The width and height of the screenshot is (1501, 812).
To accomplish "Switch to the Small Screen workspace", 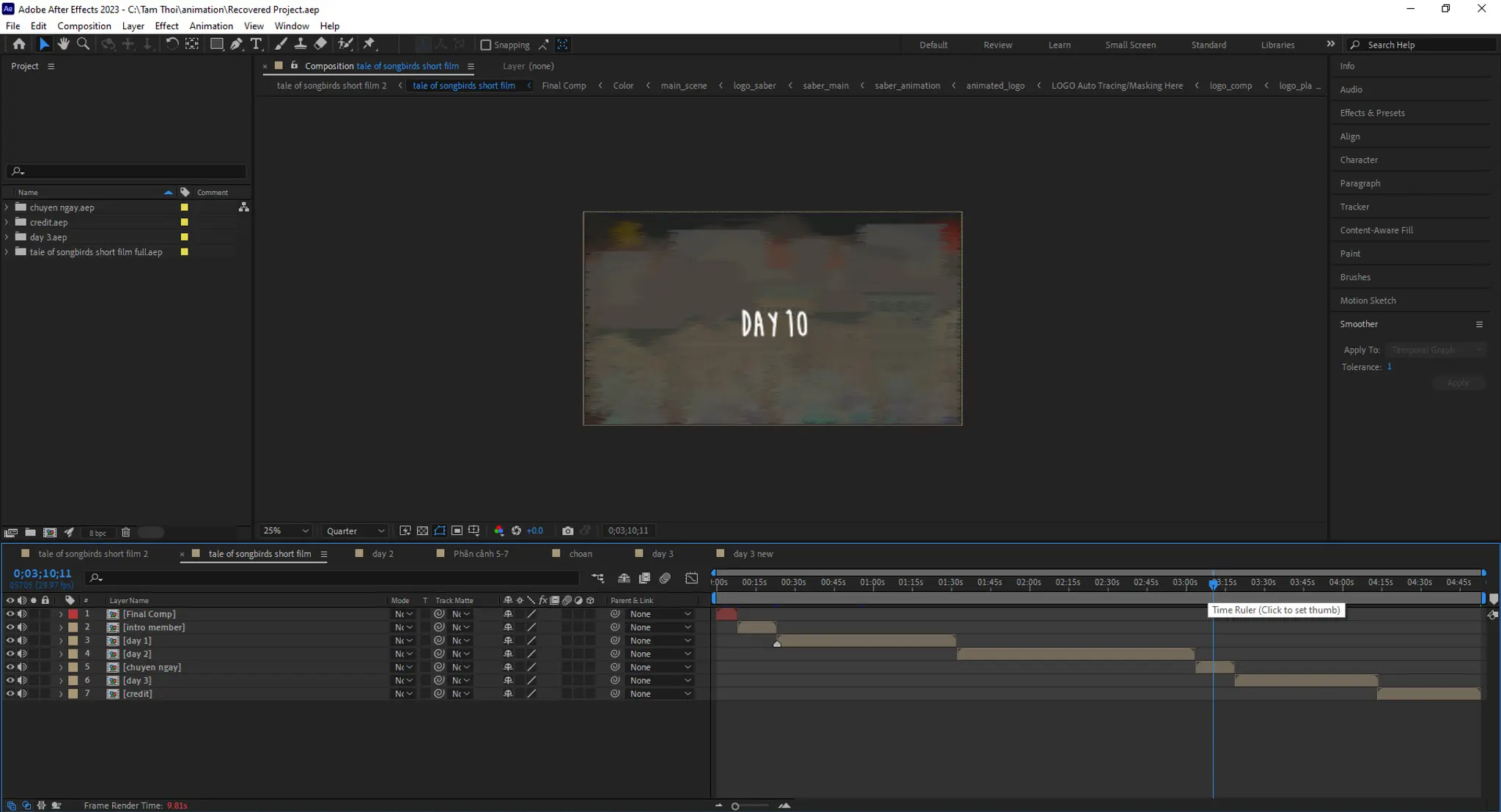I will pos(1130,45).
